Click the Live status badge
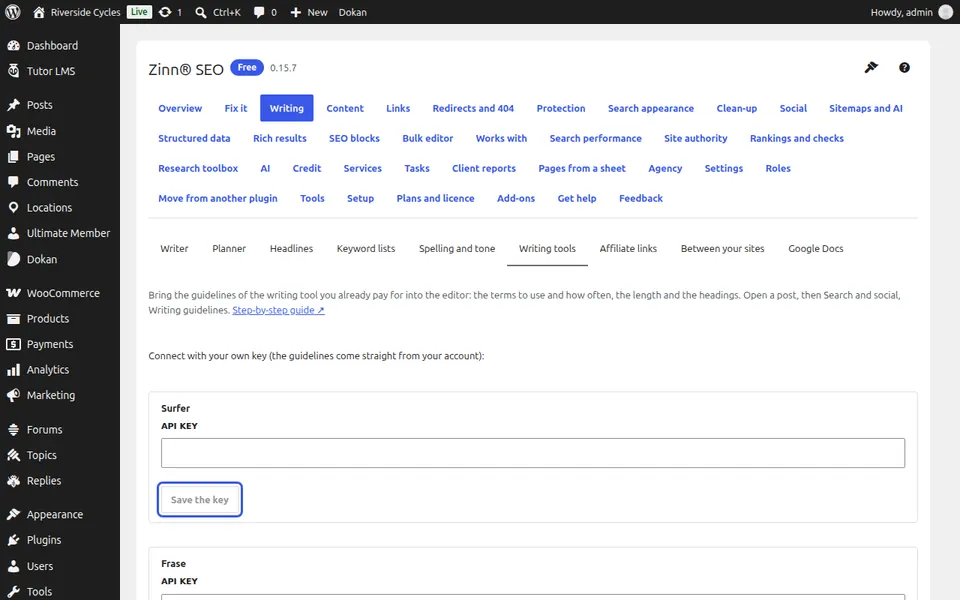Viewport: 960px width, 600px height. pos(139,12)
